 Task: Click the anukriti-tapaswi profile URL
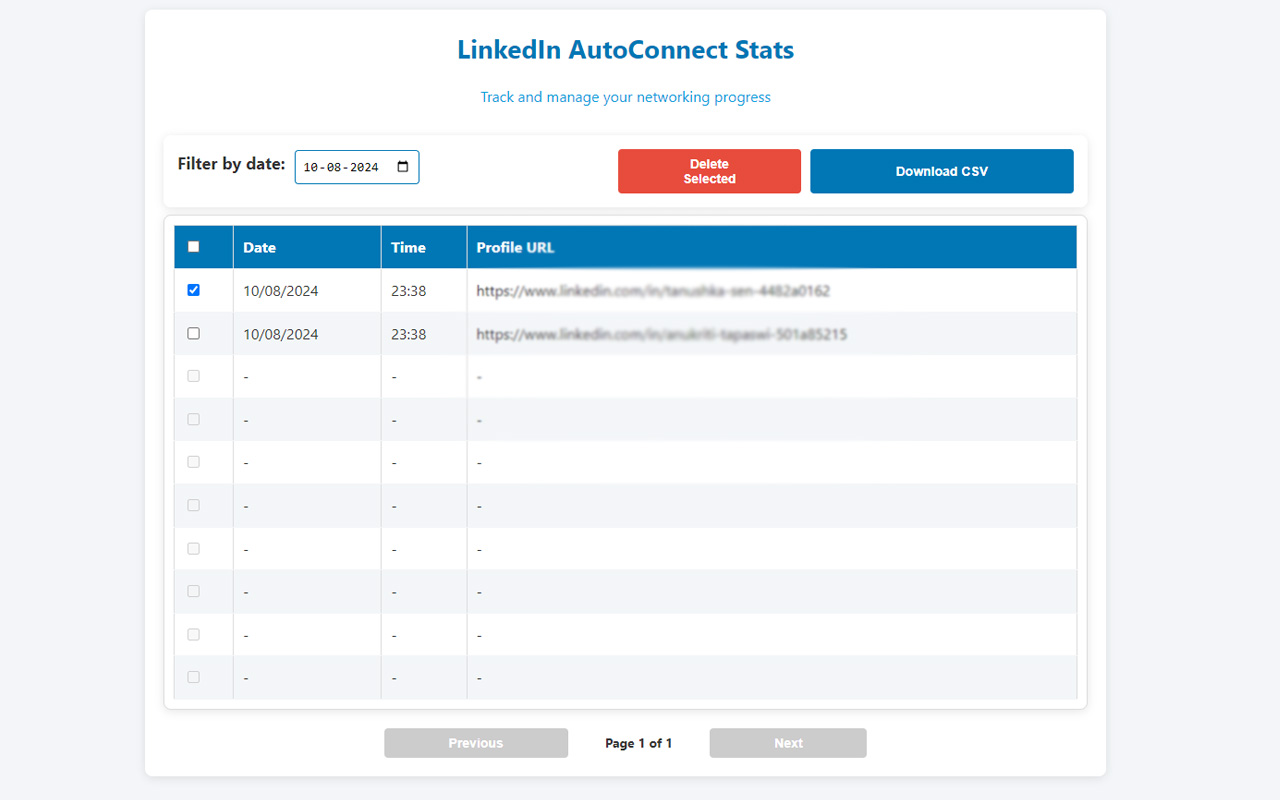(x=662, y=334)
